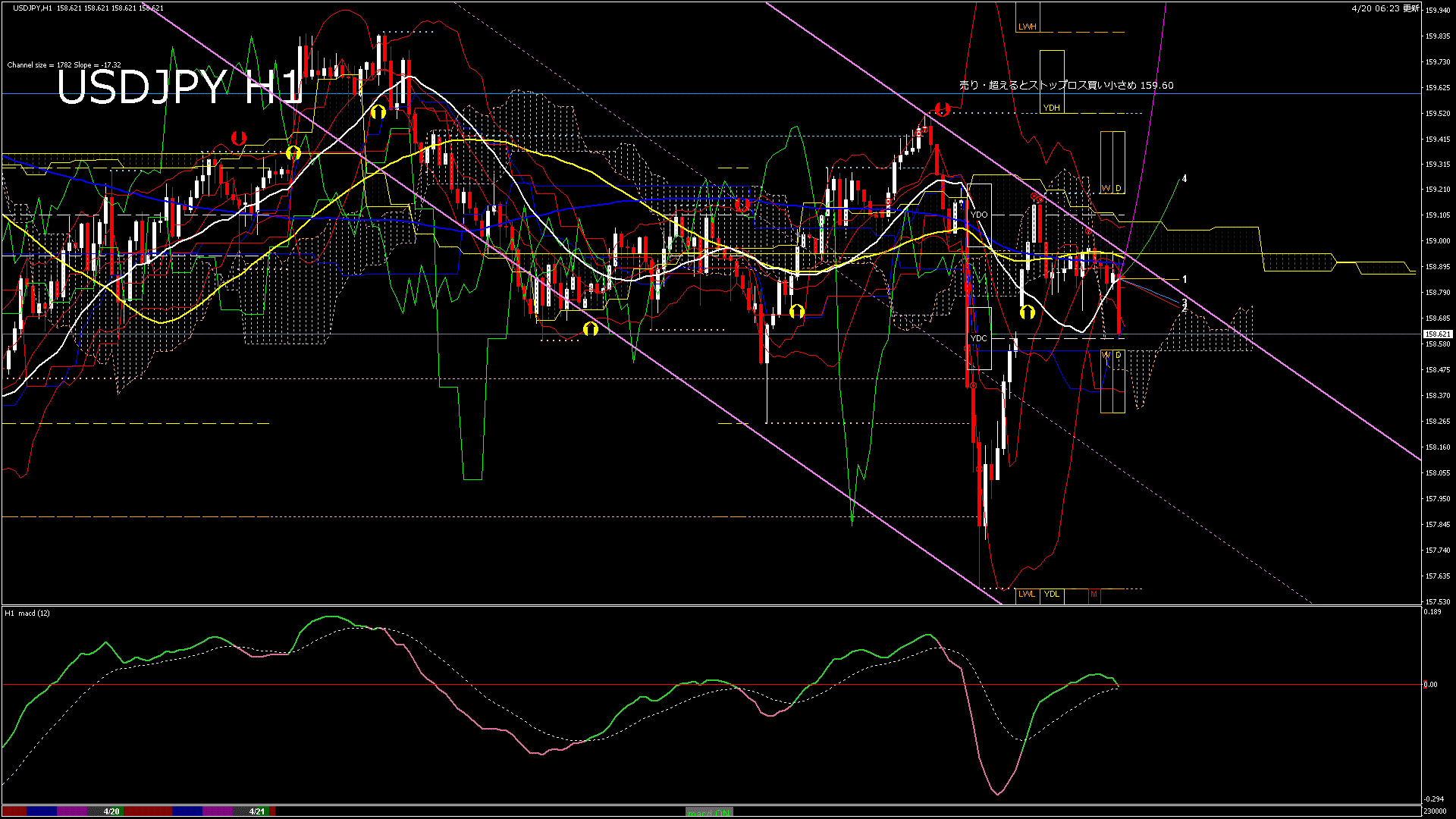Click the 4/21 date marker on timeline
1456x819 pixels.
258,811
